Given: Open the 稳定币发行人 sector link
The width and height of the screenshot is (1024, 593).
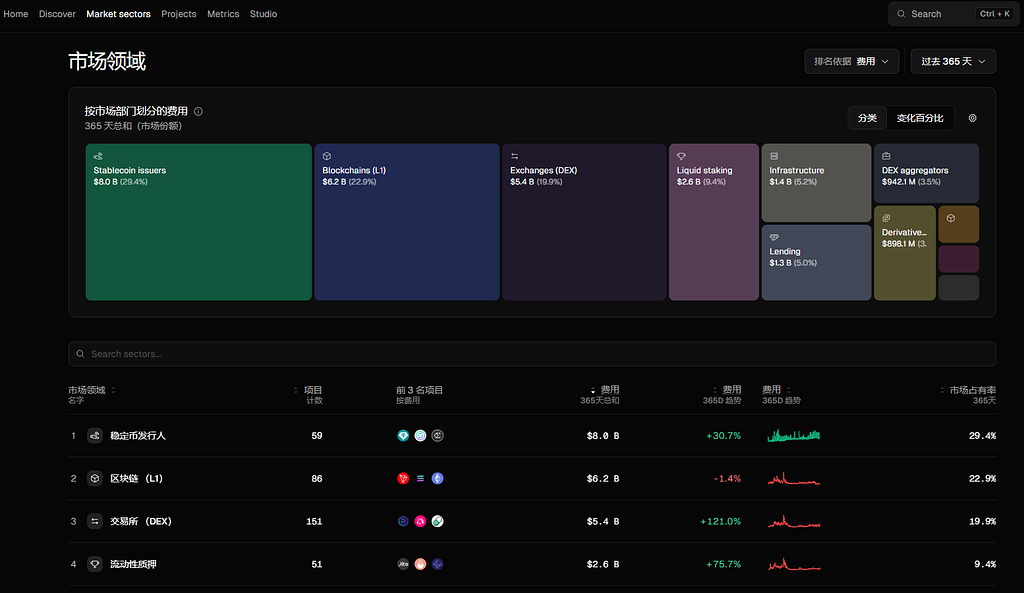Looking at the screenshot, I should coord(138,436).
